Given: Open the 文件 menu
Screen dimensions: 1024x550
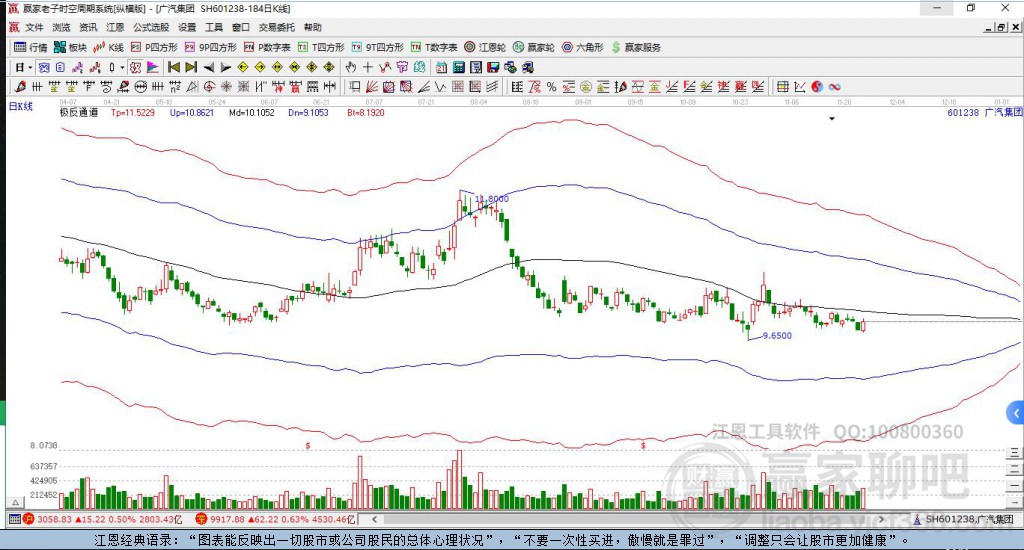Looking at the screenshot, I should coord(34,27).
